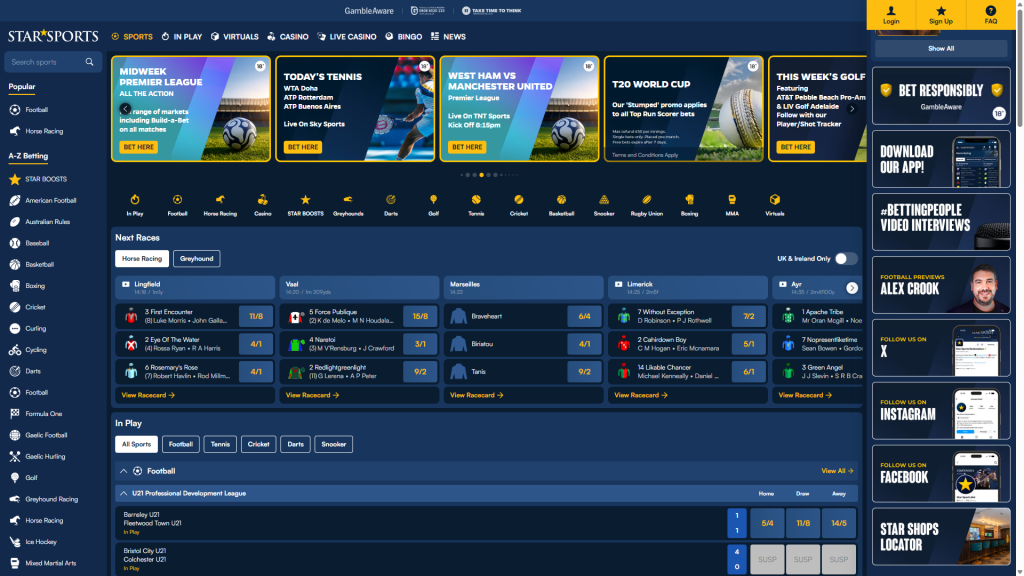
Task: Switch to the Greyhound tab
Action: pyautogui.click(x=196, y=258)
